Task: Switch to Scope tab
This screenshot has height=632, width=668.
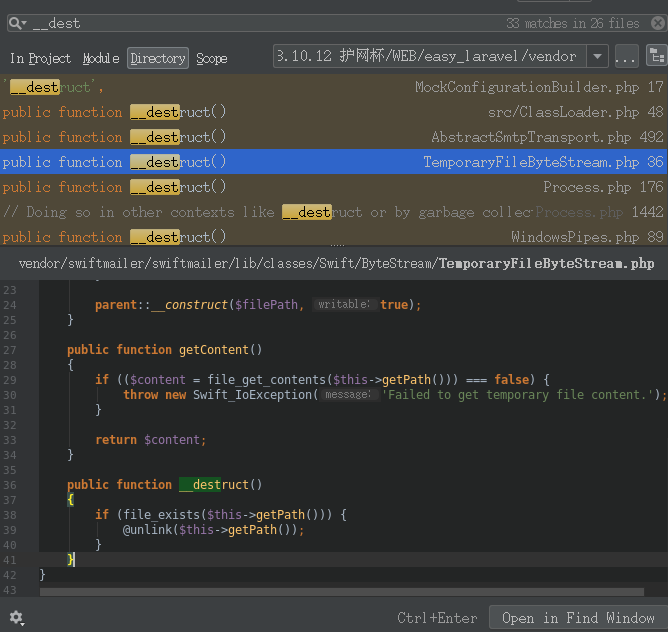Action: [212, 58]
